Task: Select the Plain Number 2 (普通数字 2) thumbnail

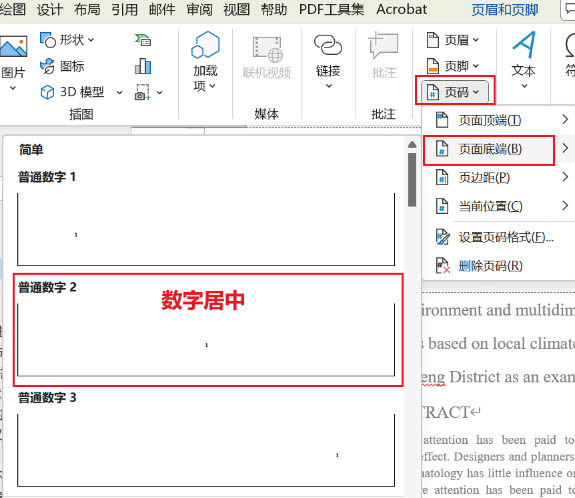Action: (x=206, y=340)
